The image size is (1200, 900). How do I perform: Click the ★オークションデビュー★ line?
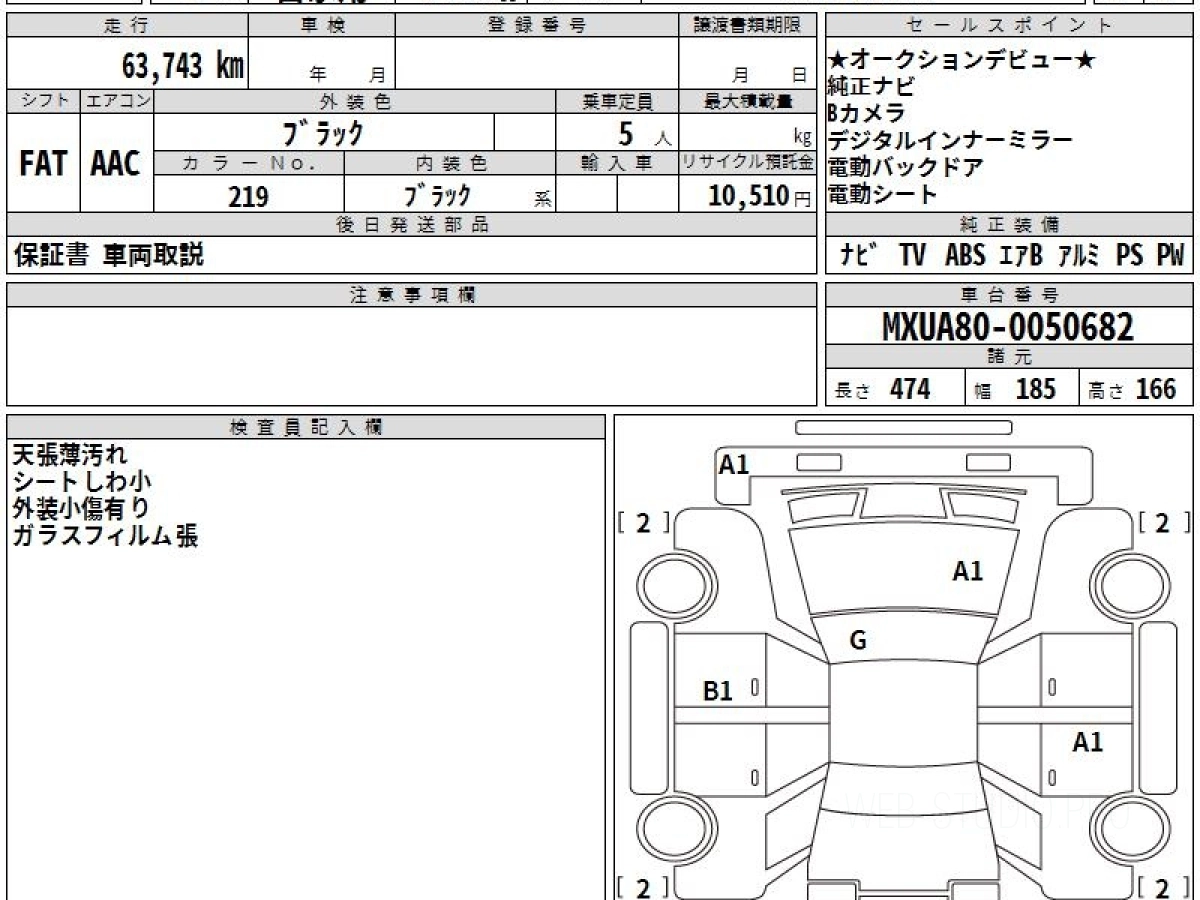[x=962, y=61]
